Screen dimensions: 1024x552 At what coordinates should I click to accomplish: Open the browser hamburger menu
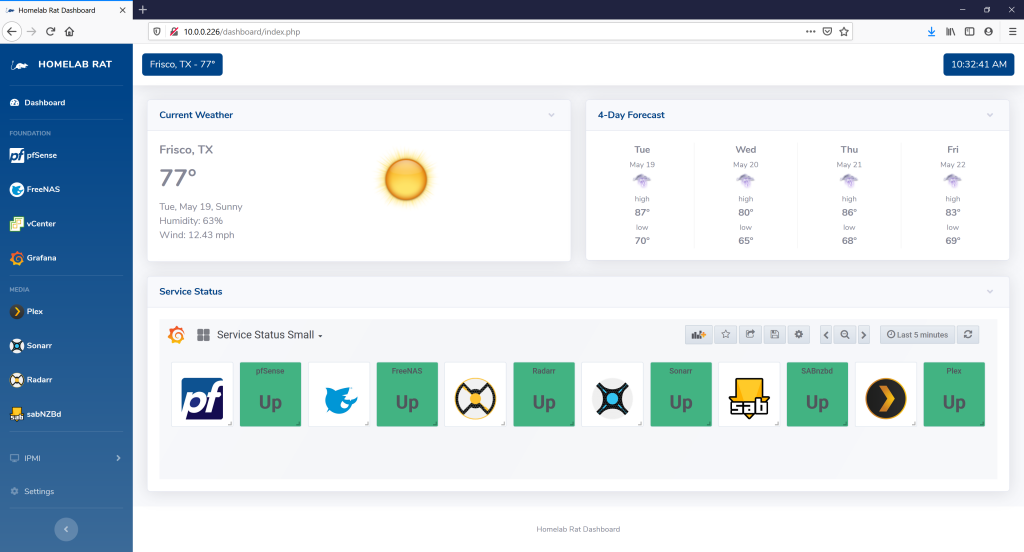(1012, 31)
